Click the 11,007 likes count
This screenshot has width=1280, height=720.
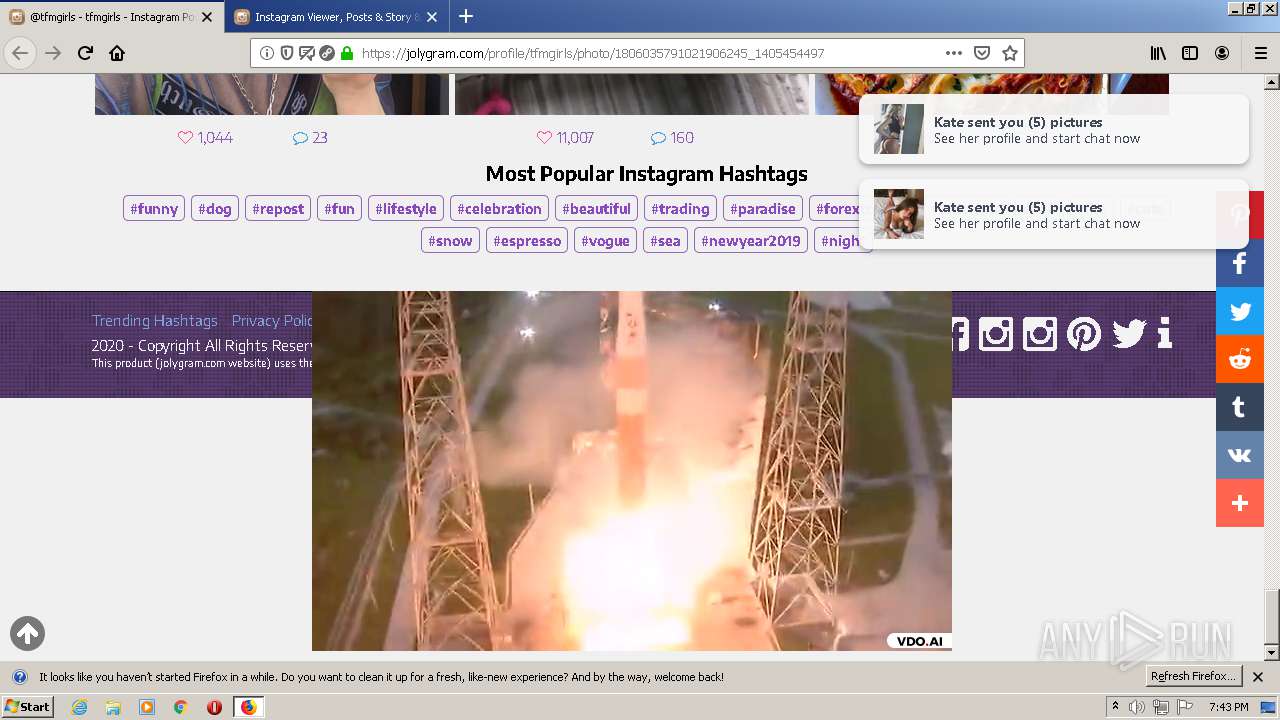[575, 138]
